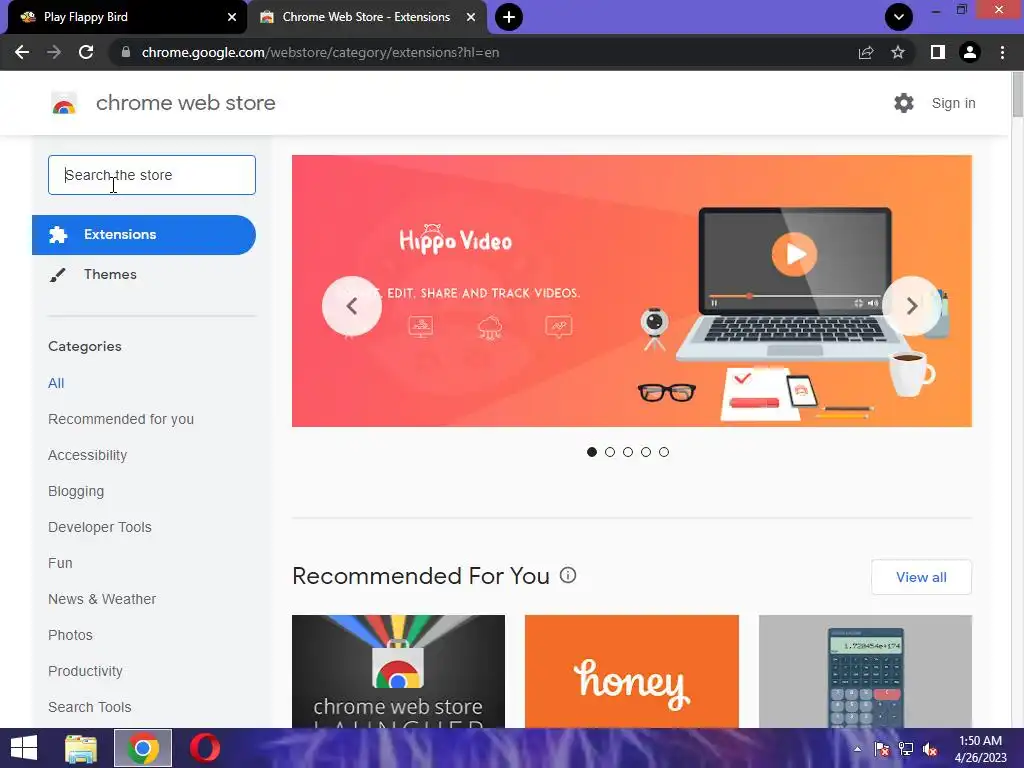Select the first carousel dot
The width and height of the screenshot is (1024, 768).
592,452
